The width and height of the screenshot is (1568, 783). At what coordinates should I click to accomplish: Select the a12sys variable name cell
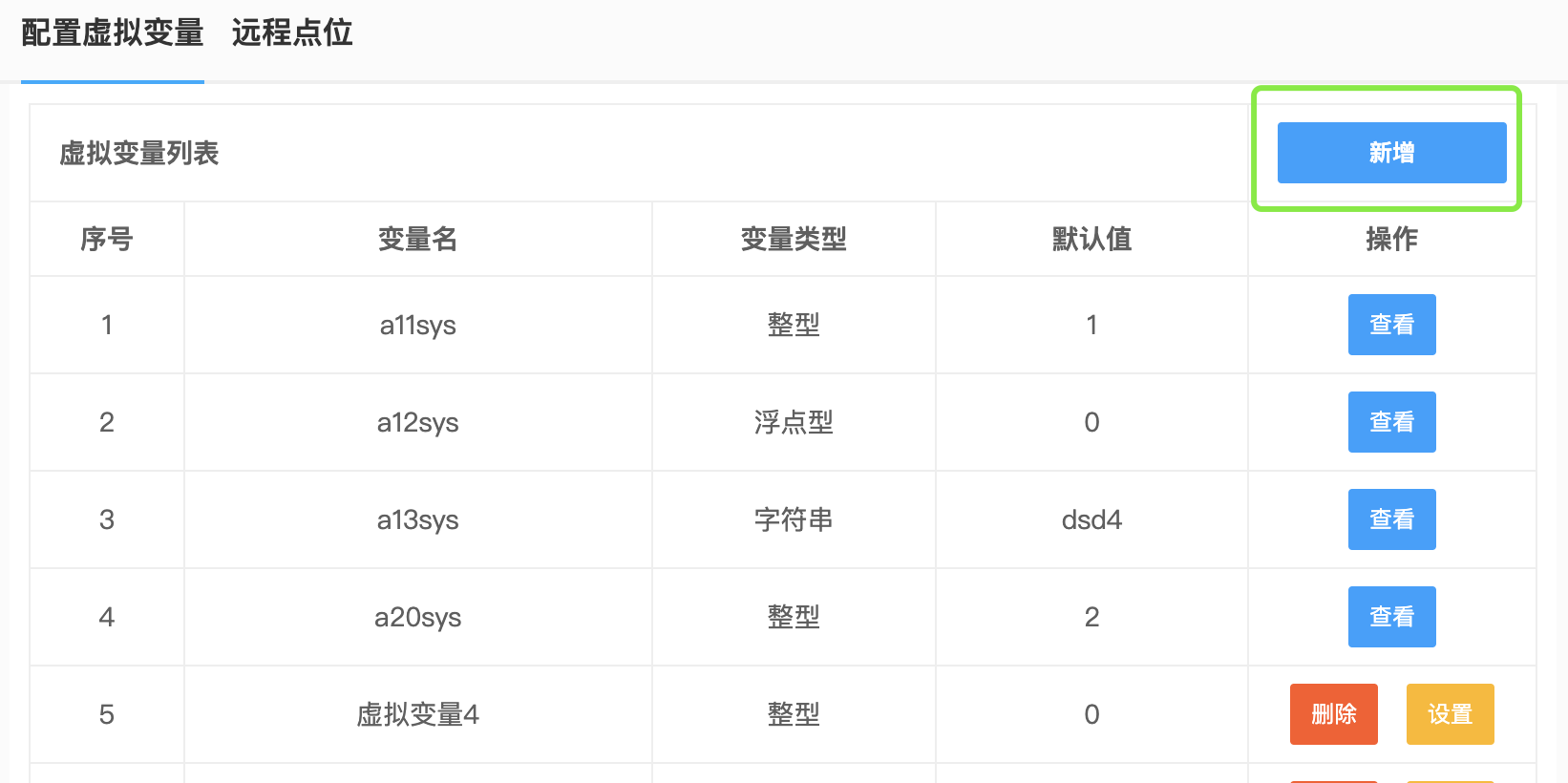pos(418,423)
